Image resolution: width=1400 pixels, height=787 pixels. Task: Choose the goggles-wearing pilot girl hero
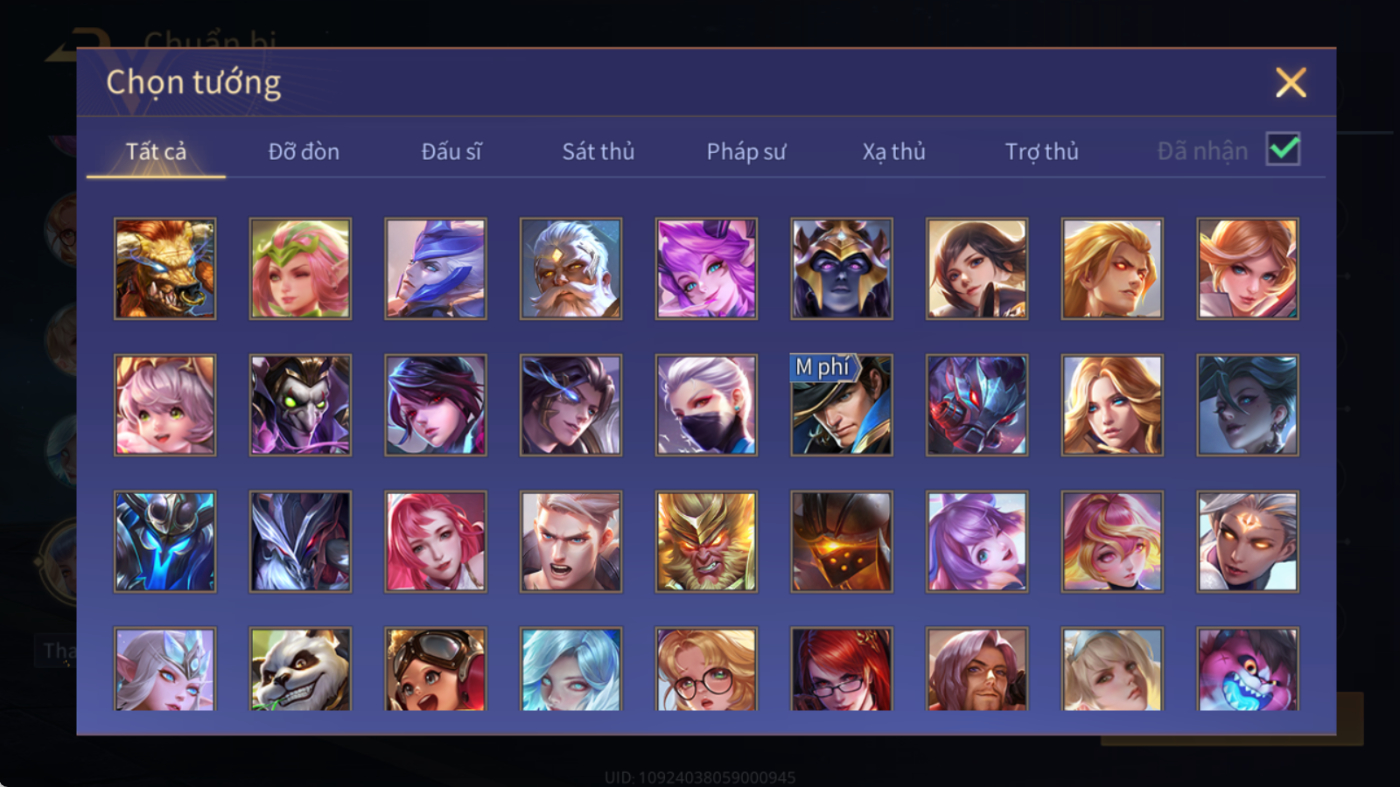point(436,669)
